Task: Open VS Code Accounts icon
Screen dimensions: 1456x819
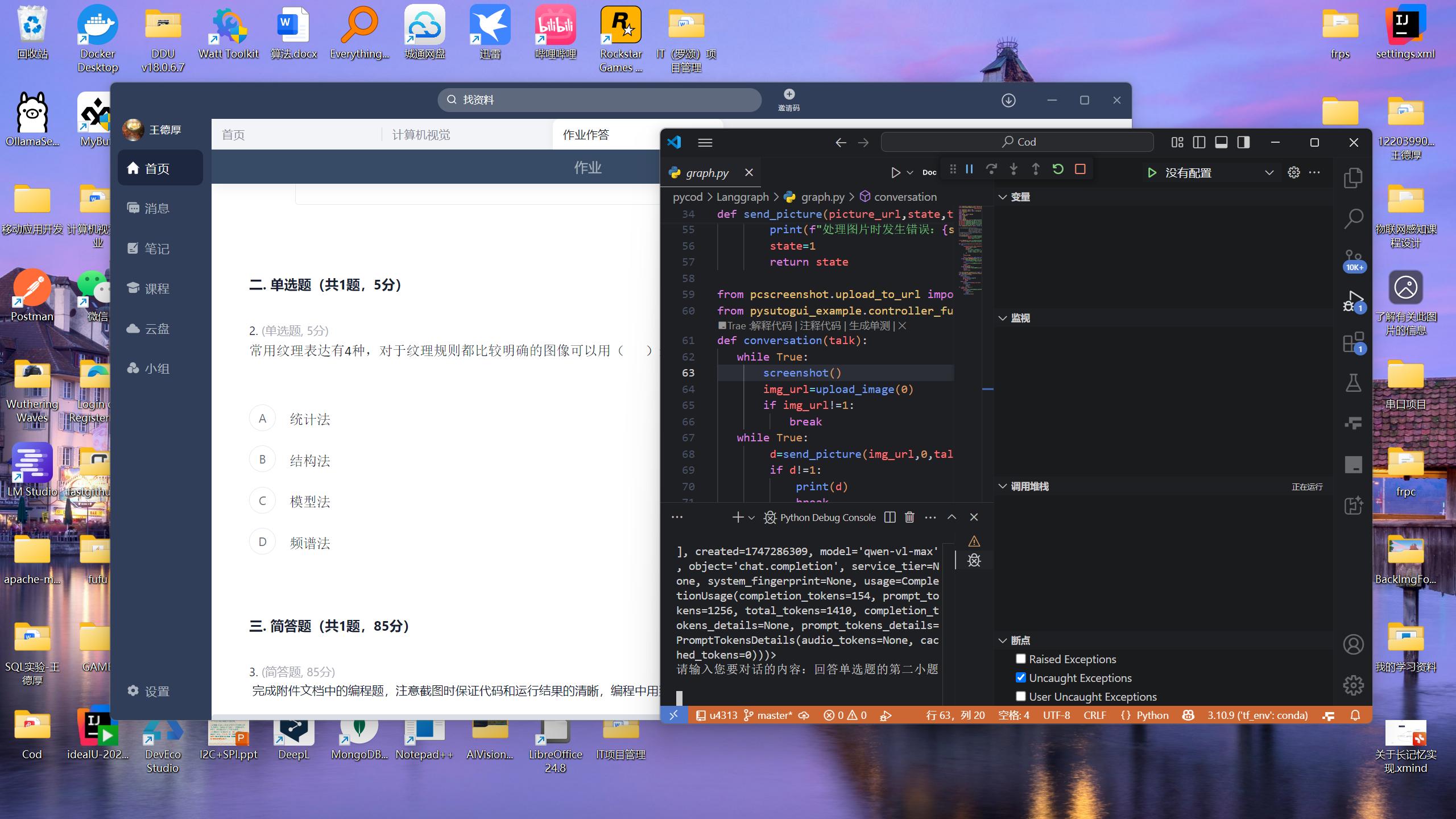Action: [1353, 644]
